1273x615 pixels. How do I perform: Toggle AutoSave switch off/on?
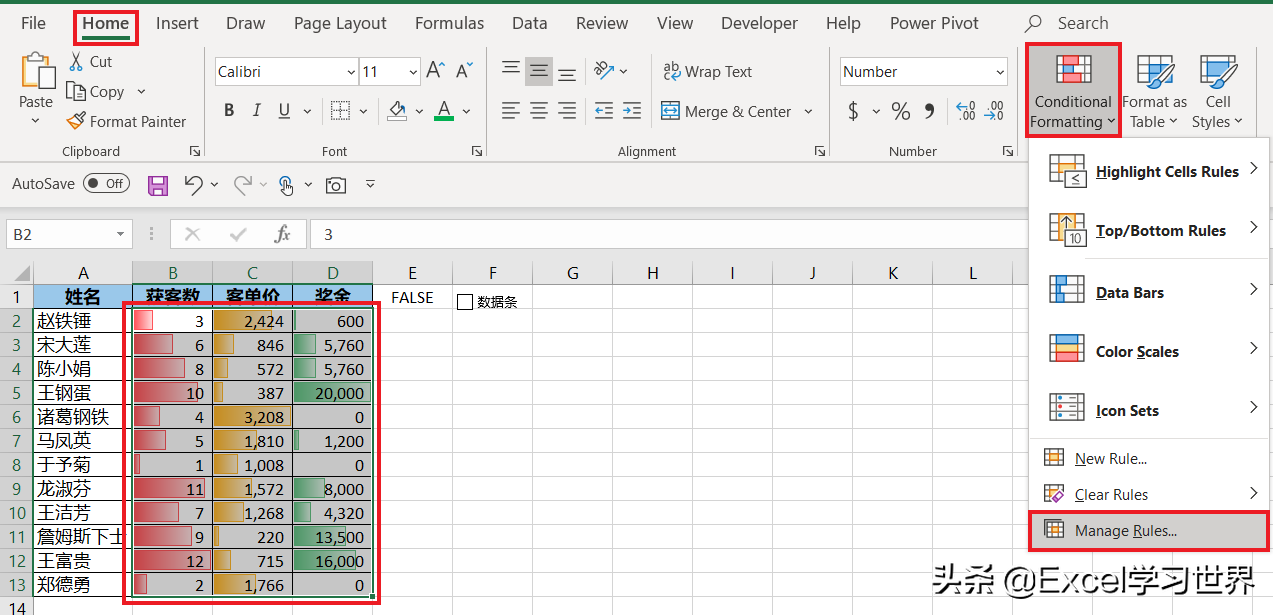pos(106,183)
